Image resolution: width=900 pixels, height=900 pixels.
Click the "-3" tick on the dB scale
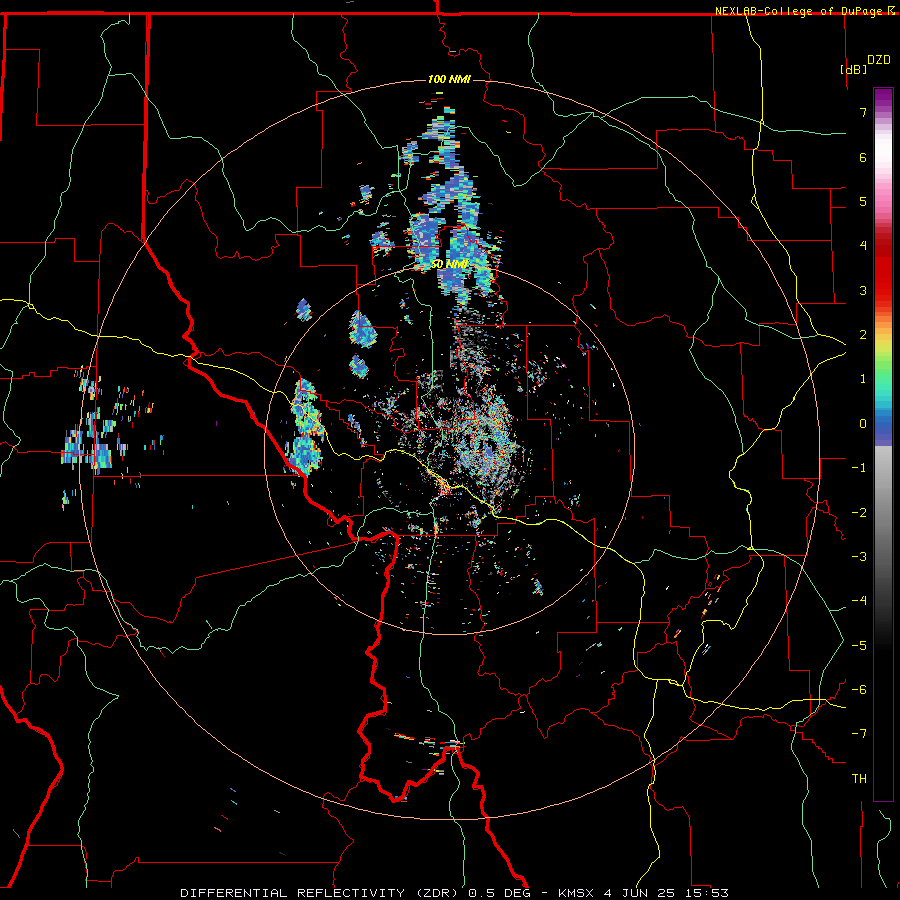(x=859, y=557)
